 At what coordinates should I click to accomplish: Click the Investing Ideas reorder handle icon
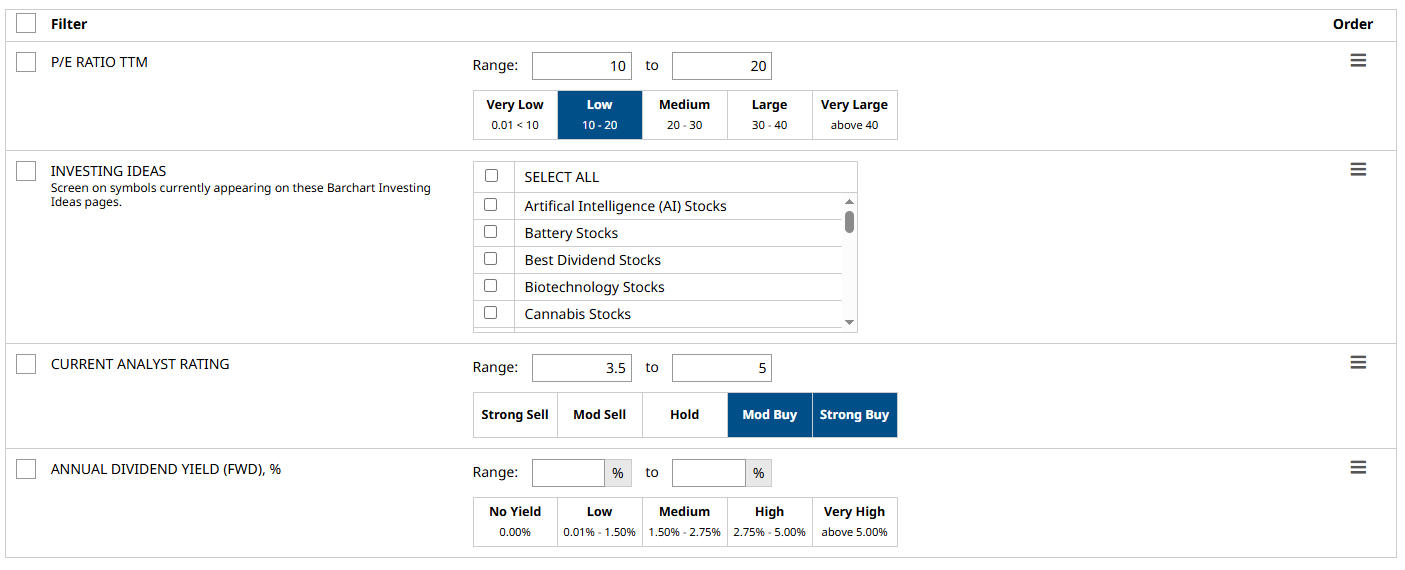pos(1358,170)
